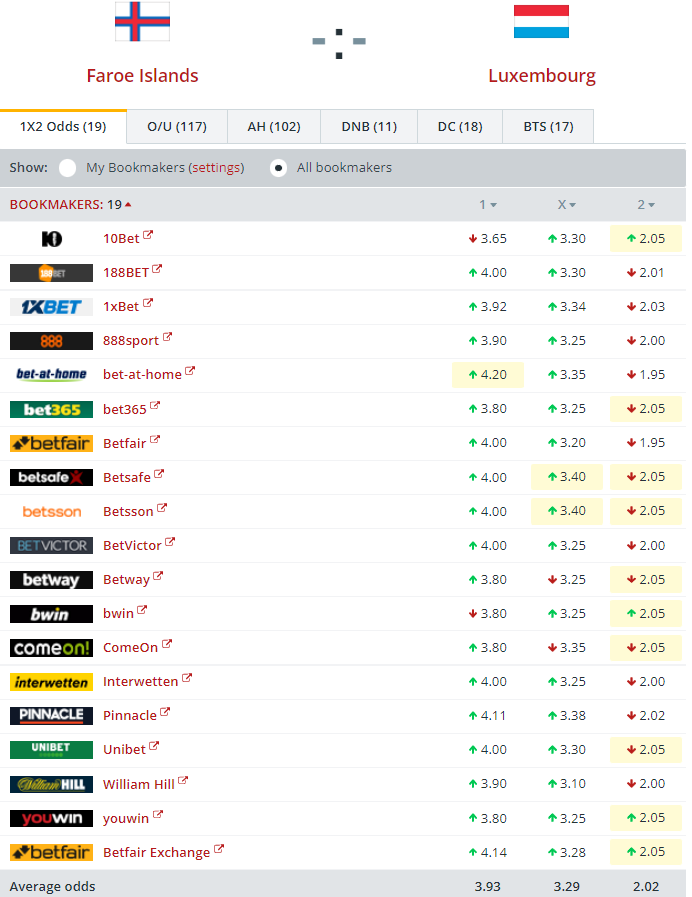The height and width of the screenshot is (897, 692).
Task: Select the All bookmakers radio button
Action: 279,168
